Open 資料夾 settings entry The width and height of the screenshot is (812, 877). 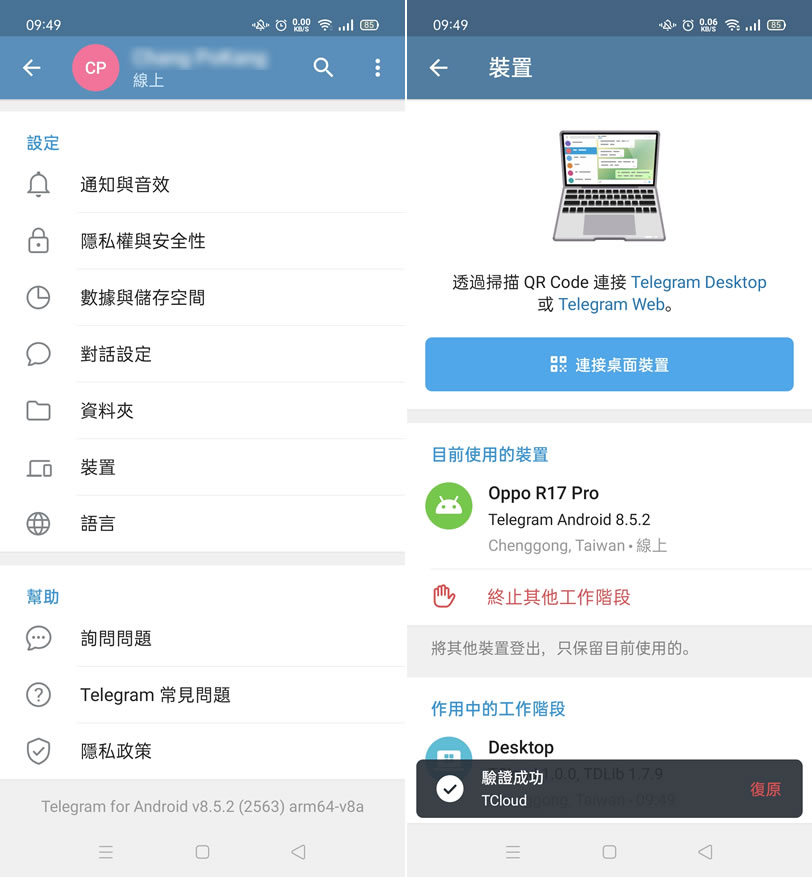pyautogui.click(x=202, y=411)
